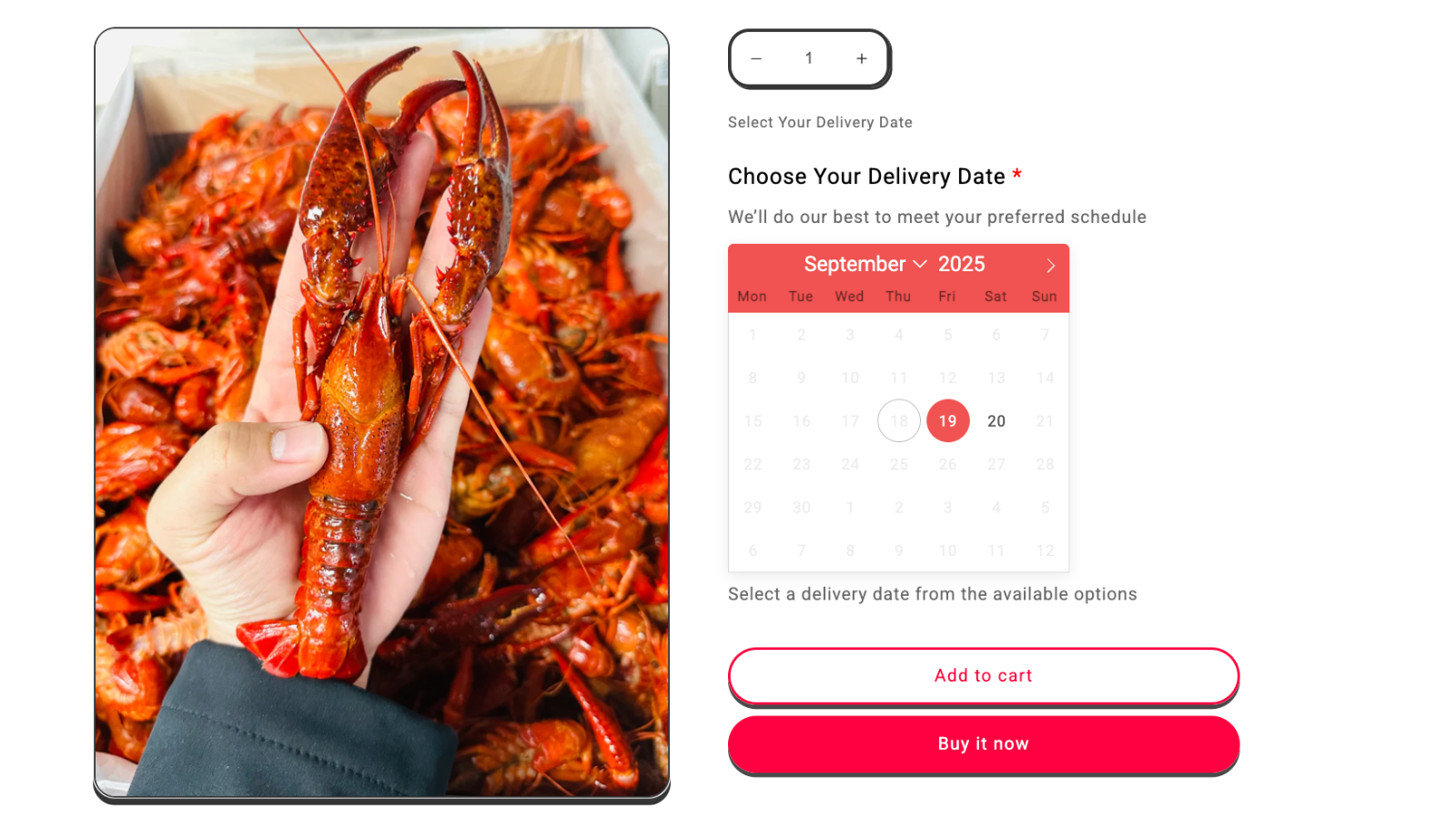Click date 26 in the calendar
Image resolution: width=1456 pixels, height=819 pixels.
tap(947, 464)
